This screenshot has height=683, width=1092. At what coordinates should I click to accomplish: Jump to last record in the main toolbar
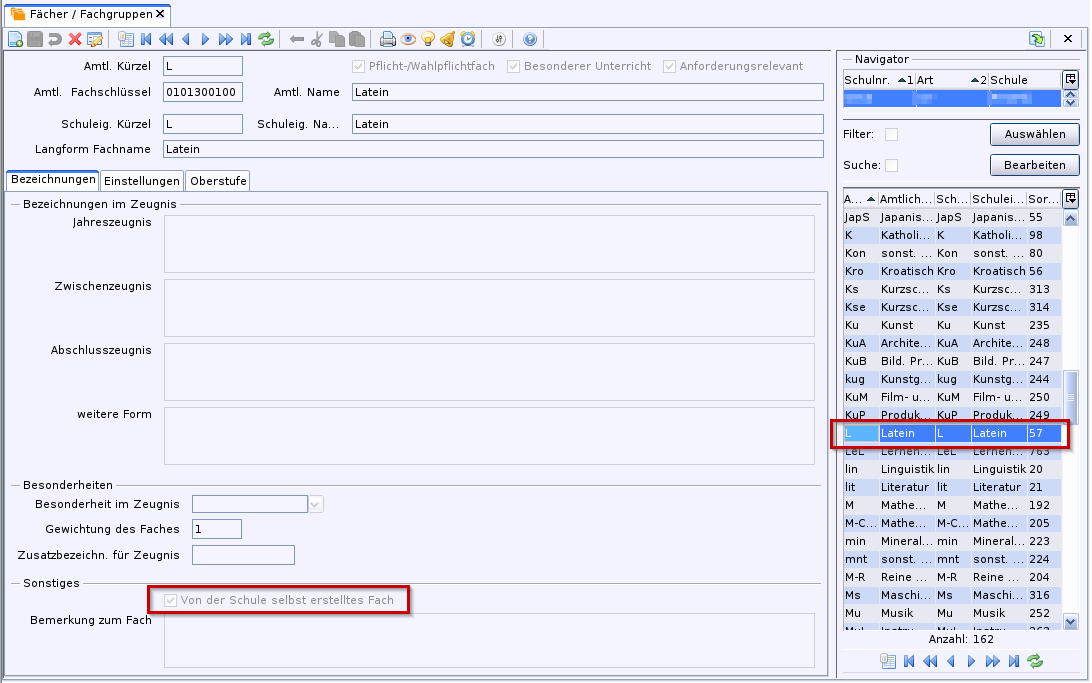[x=246, y=39]
